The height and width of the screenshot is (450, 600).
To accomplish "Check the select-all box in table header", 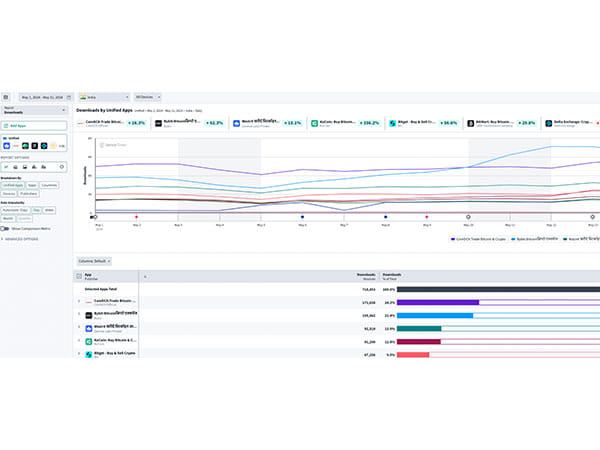I will click(x=78, y=274).
